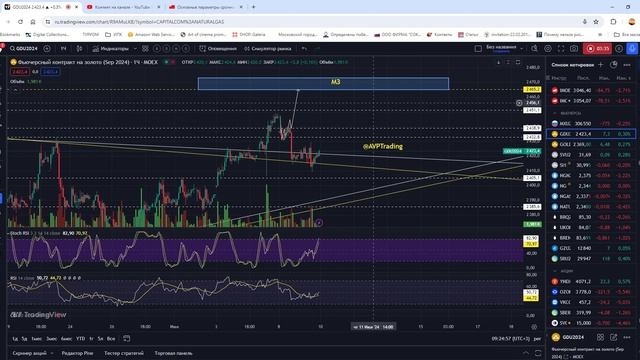The width and height of the screenshot is (640, 360).
Task: Click the compare symbol plus icon
Action: pos(47,49)
